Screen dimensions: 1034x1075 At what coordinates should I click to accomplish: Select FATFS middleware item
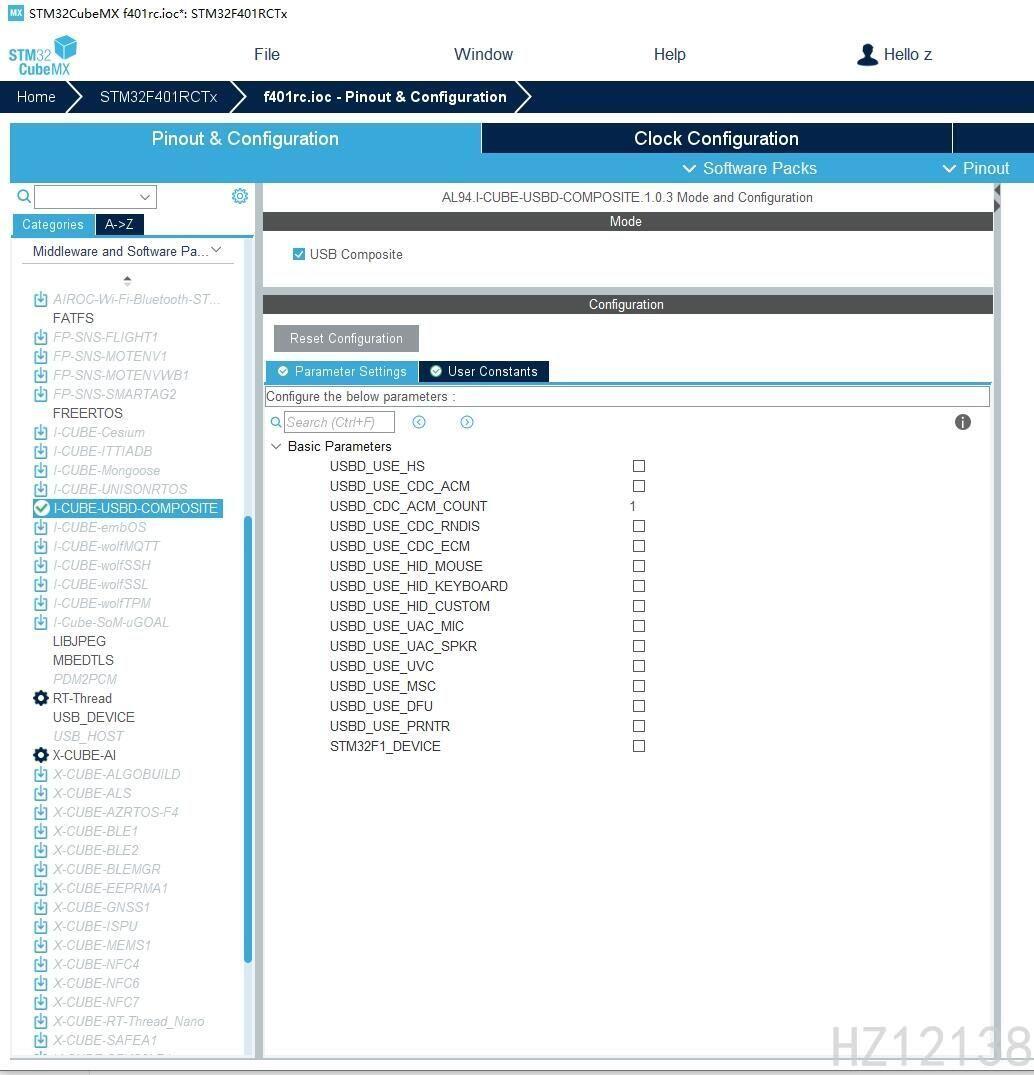[73, 319]
